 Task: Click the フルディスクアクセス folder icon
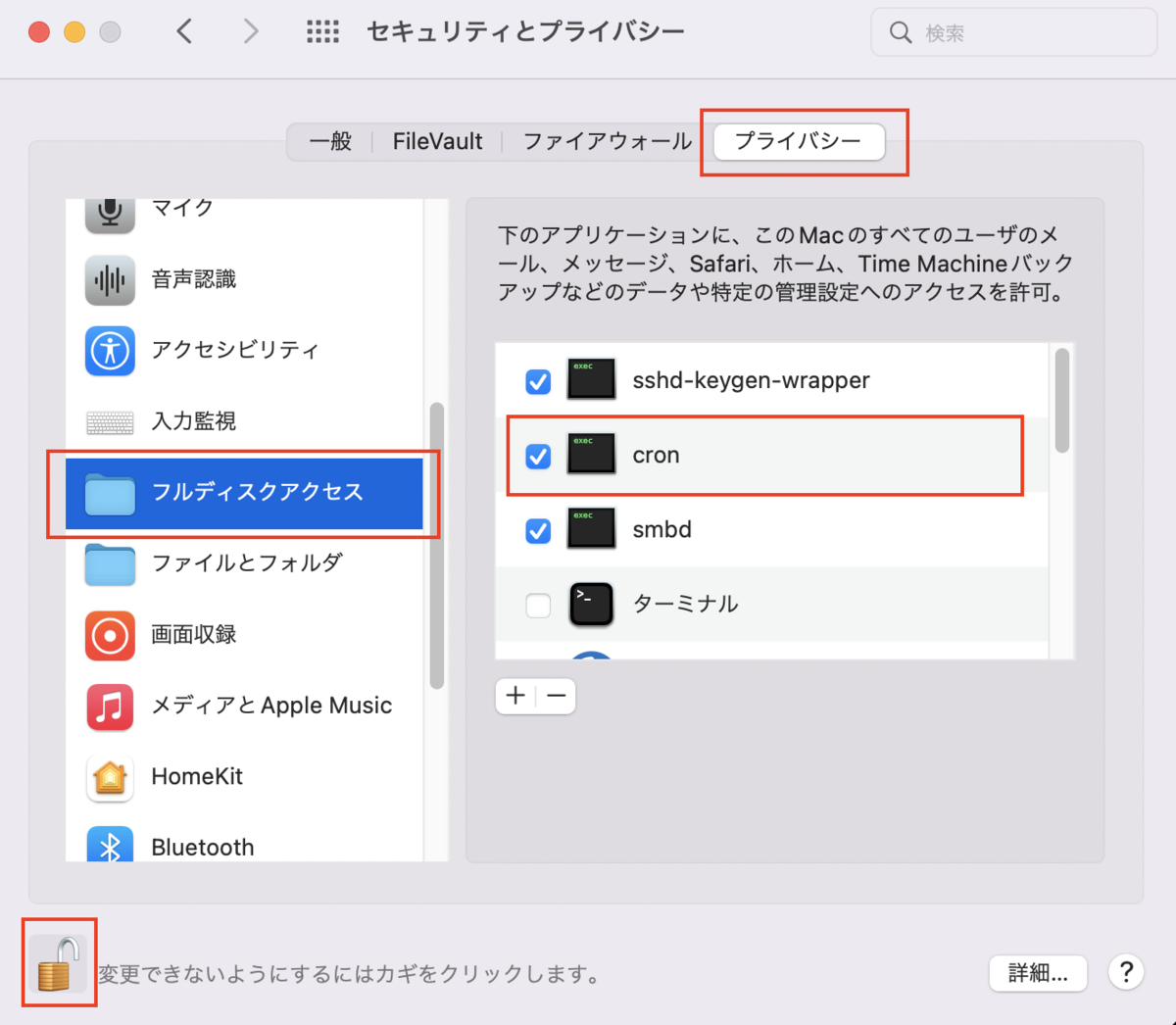(110, 493)
